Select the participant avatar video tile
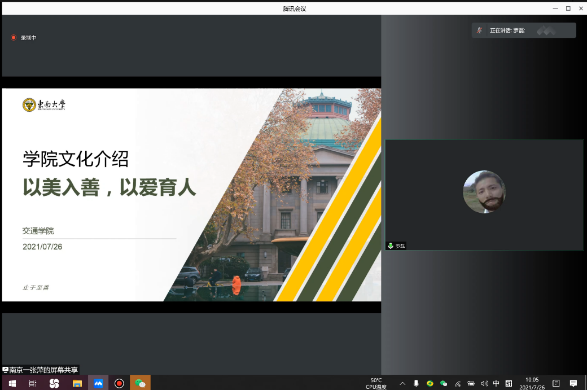Image resolution: width=587 pixels, height=390 pixels. click(484, 195)
